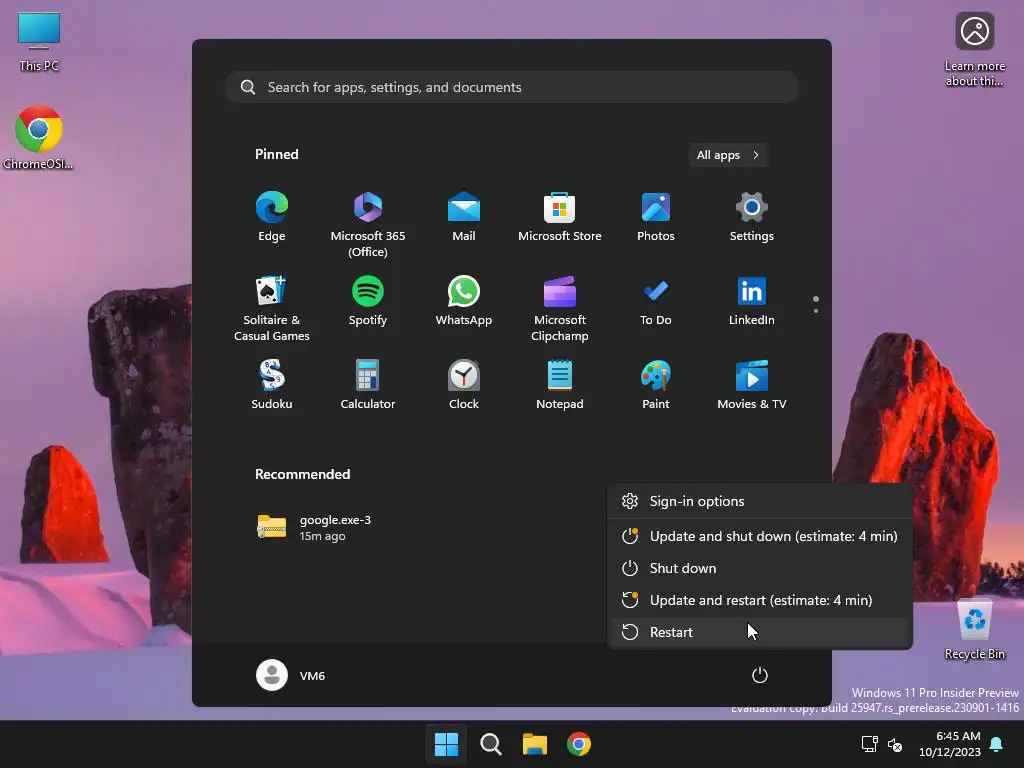Screen dimensions: 1024x768
Task: Click the power button in Start menu
Action: tap(760, 675)
